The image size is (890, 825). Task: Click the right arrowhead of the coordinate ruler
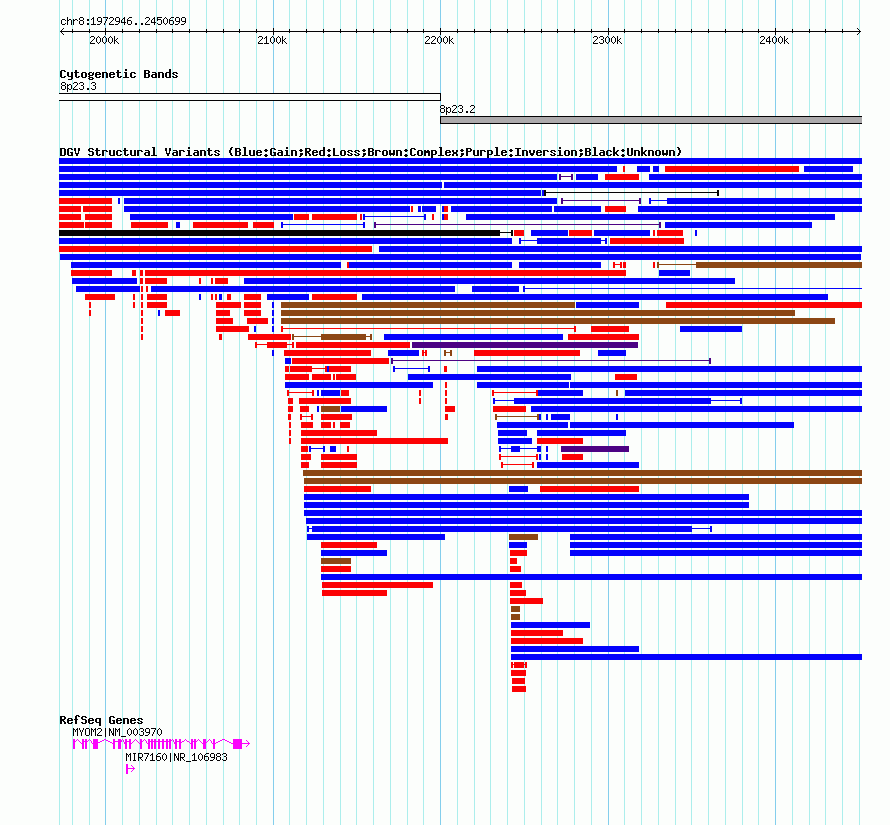click(859, 31)
